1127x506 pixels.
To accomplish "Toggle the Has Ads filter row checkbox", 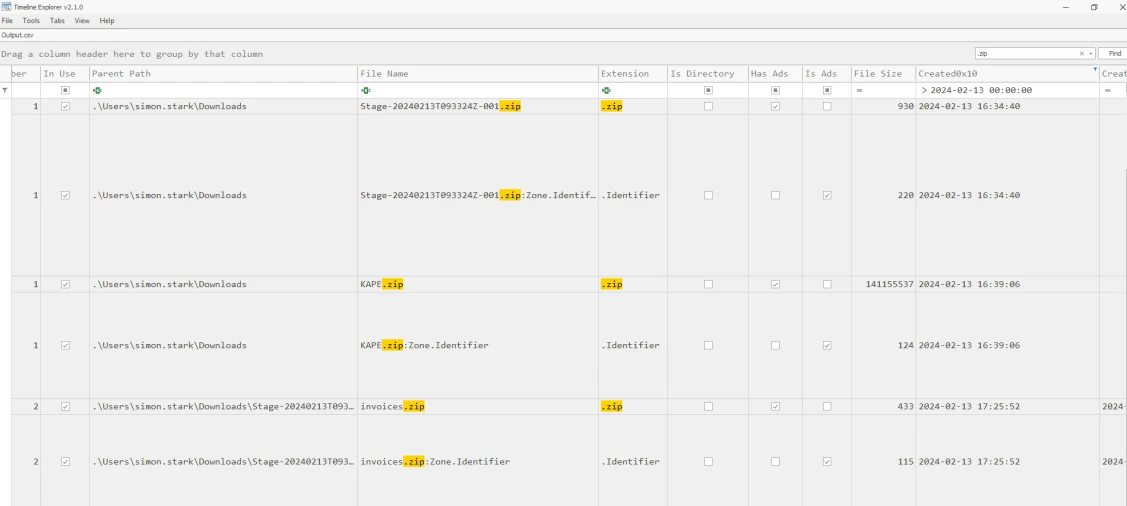I will click(x=775, y=91).
